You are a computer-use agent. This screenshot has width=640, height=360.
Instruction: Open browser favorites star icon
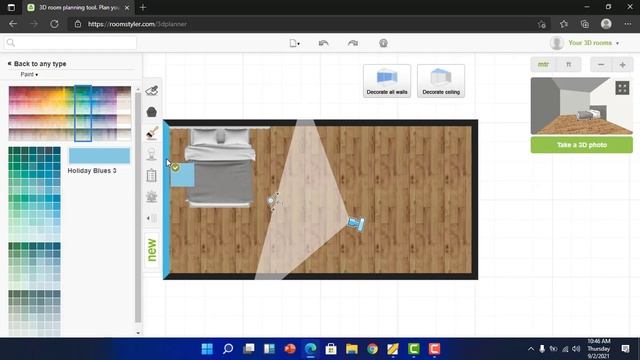click(564, 24)
